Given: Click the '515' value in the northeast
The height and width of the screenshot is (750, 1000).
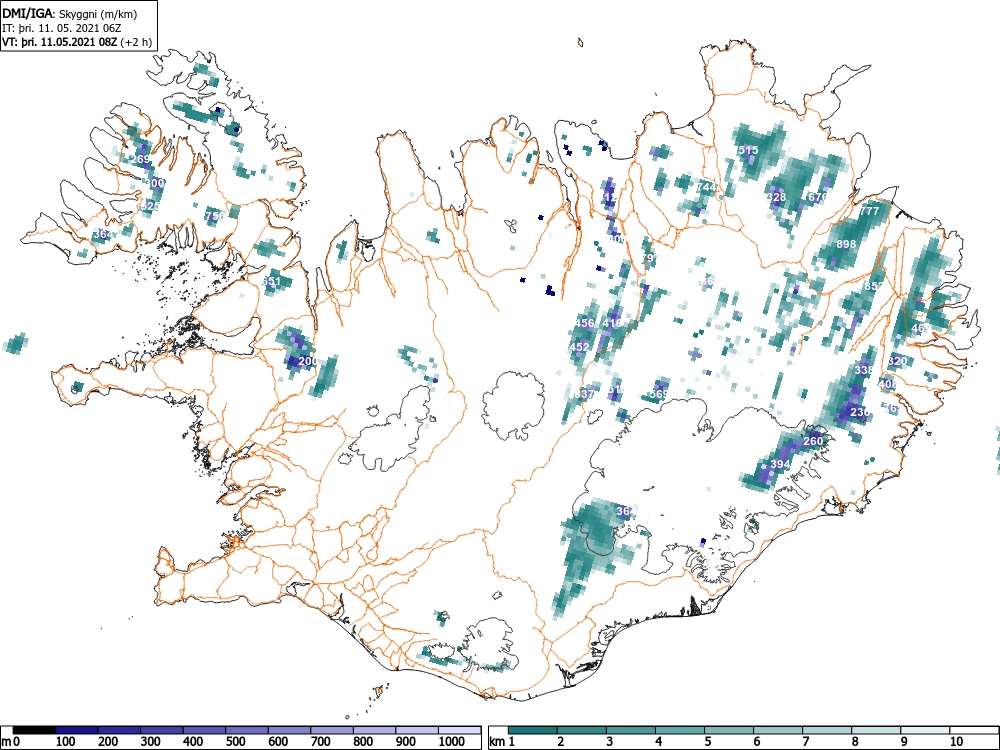Looking at the screenshot, I should 748,151.
